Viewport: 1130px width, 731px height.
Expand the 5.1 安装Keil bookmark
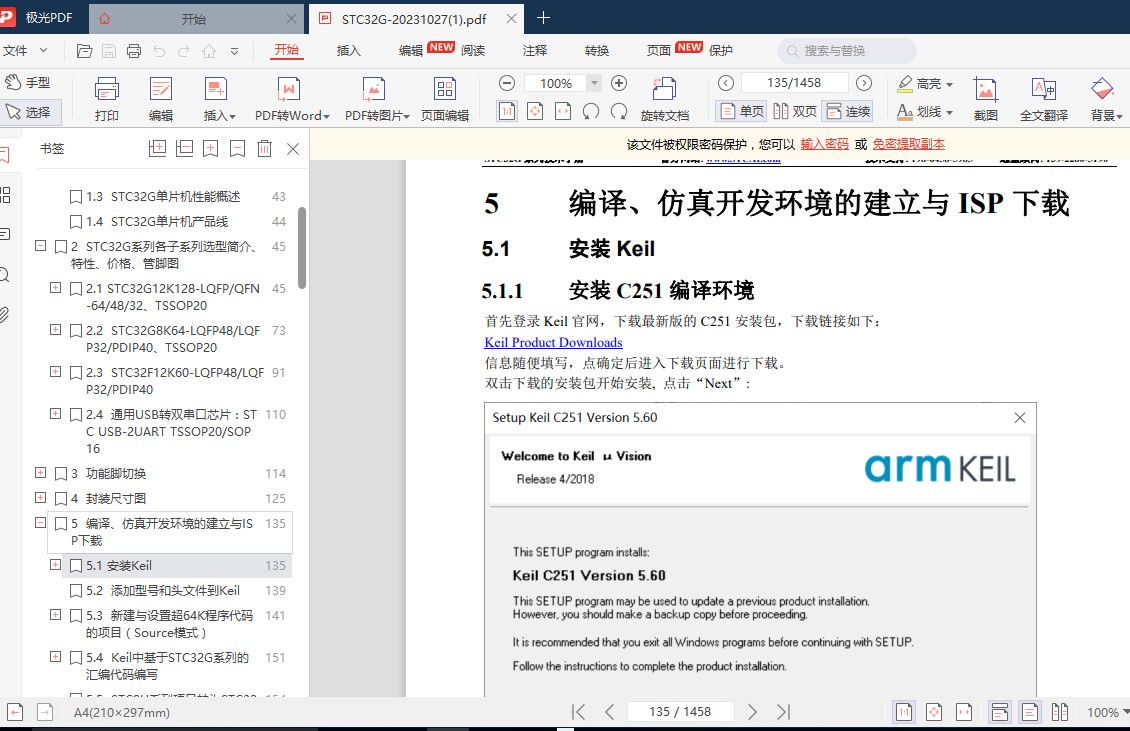pyautogui.click(x=55, y=564)
